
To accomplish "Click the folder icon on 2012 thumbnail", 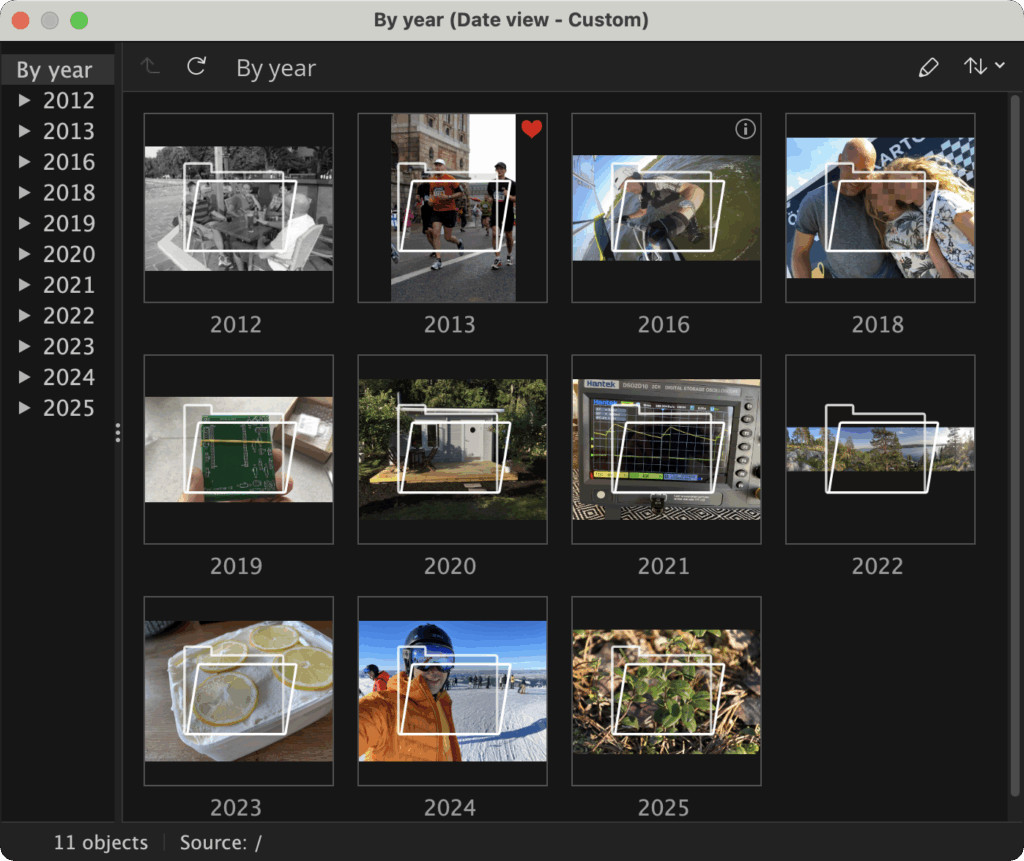I will pos(240,208).
